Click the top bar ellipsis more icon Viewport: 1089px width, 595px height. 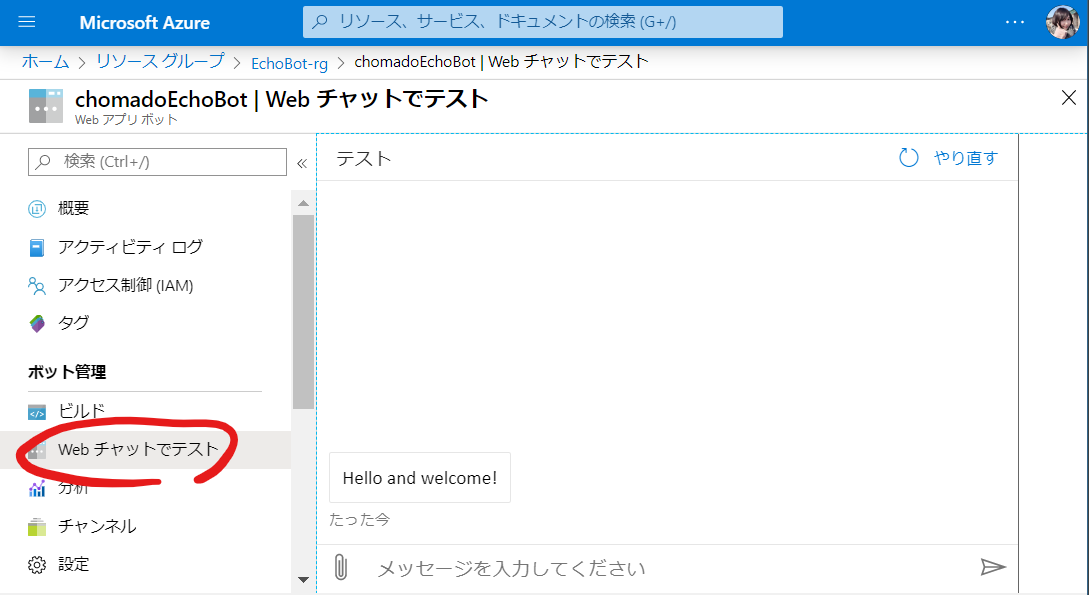tap(1015, 22)
